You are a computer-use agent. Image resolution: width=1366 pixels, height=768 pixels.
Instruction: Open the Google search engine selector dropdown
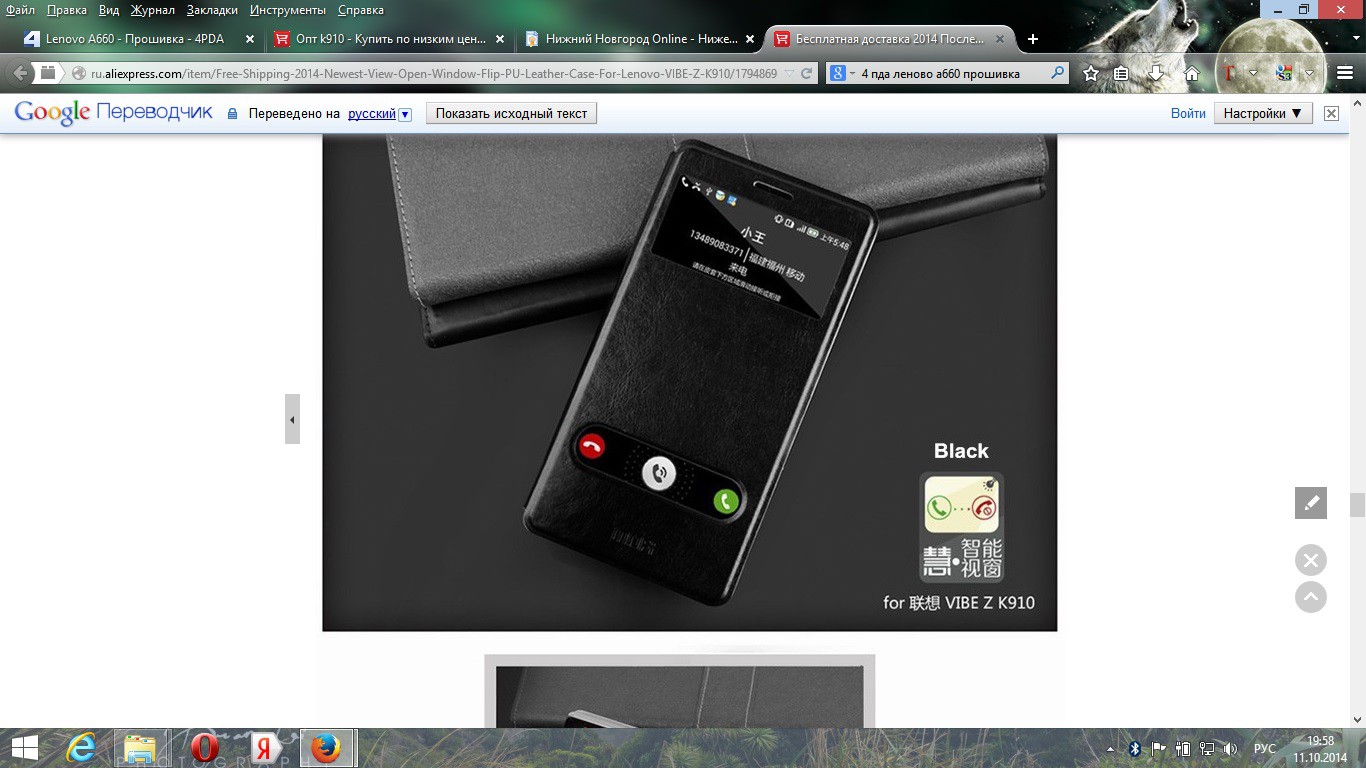pos(842,73)
